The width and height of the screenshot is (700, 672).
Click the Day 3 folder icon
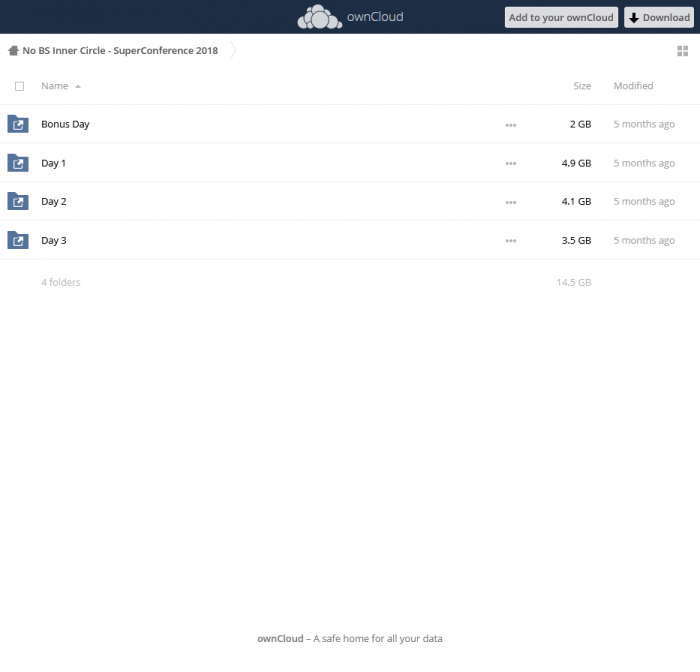(x=18, y=240)
